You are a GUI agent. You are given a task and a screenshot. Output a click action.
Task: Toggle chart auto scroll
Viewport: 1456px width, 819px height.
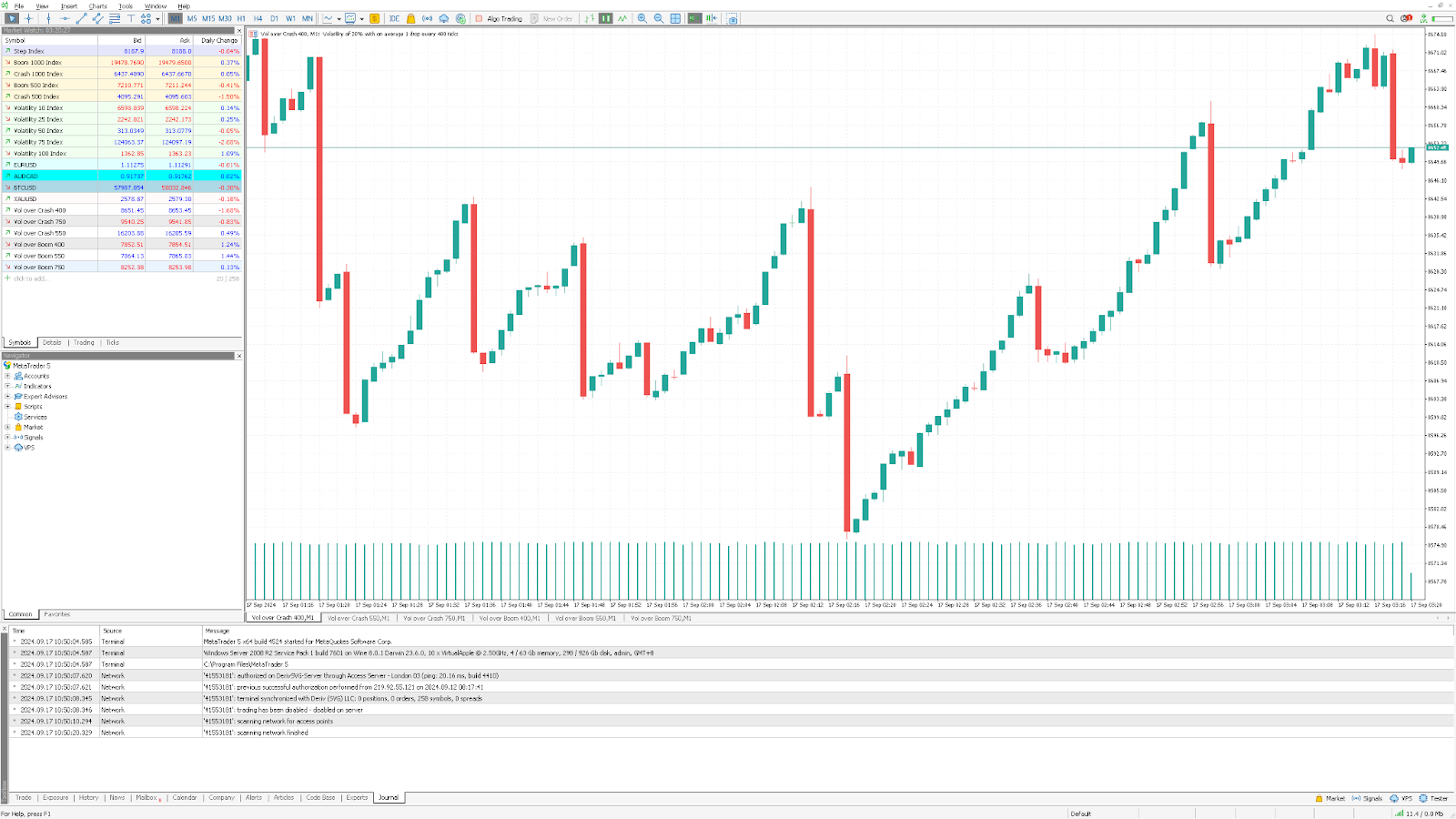tap(696, 18)
